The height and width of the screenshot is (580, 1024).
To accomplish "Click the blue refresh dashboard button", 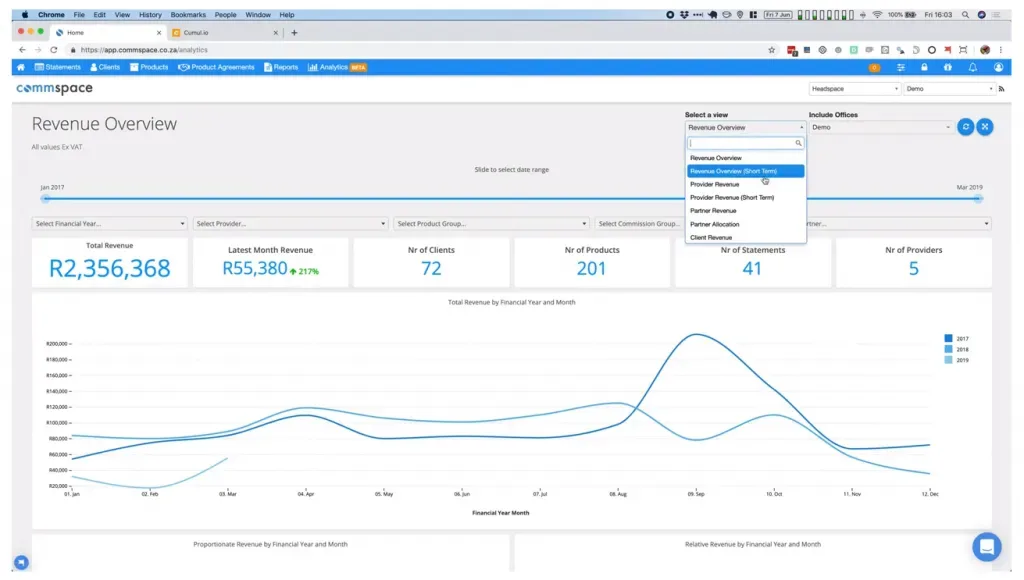I will [965, 127].
